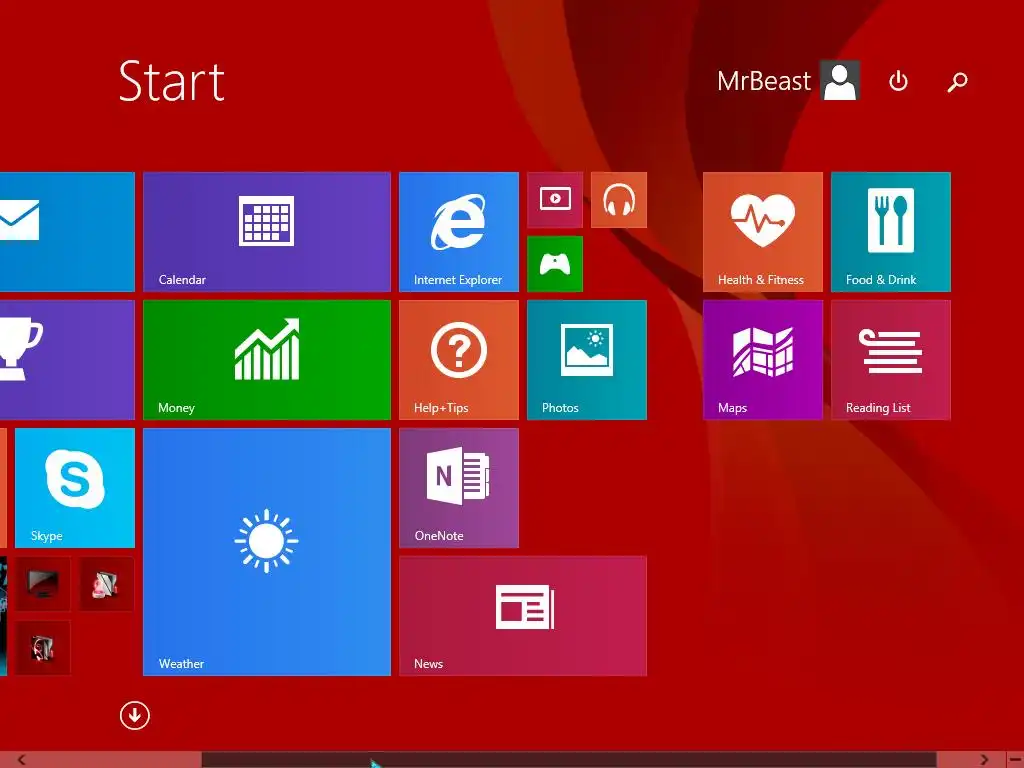Open the Weather tile
Viewport: 1024px width, 768px height.
click(266, 552)
